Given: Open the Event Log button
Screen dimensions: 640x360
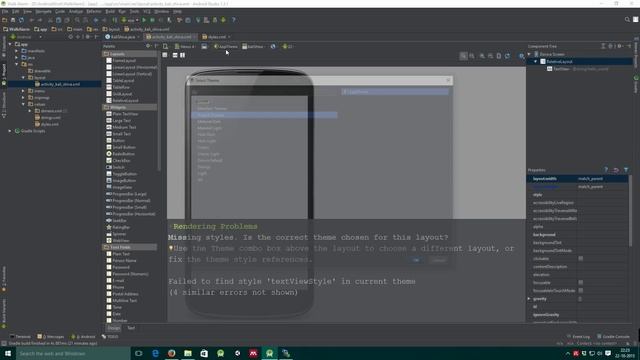Looking at the screenshot, I should [578, 337].
